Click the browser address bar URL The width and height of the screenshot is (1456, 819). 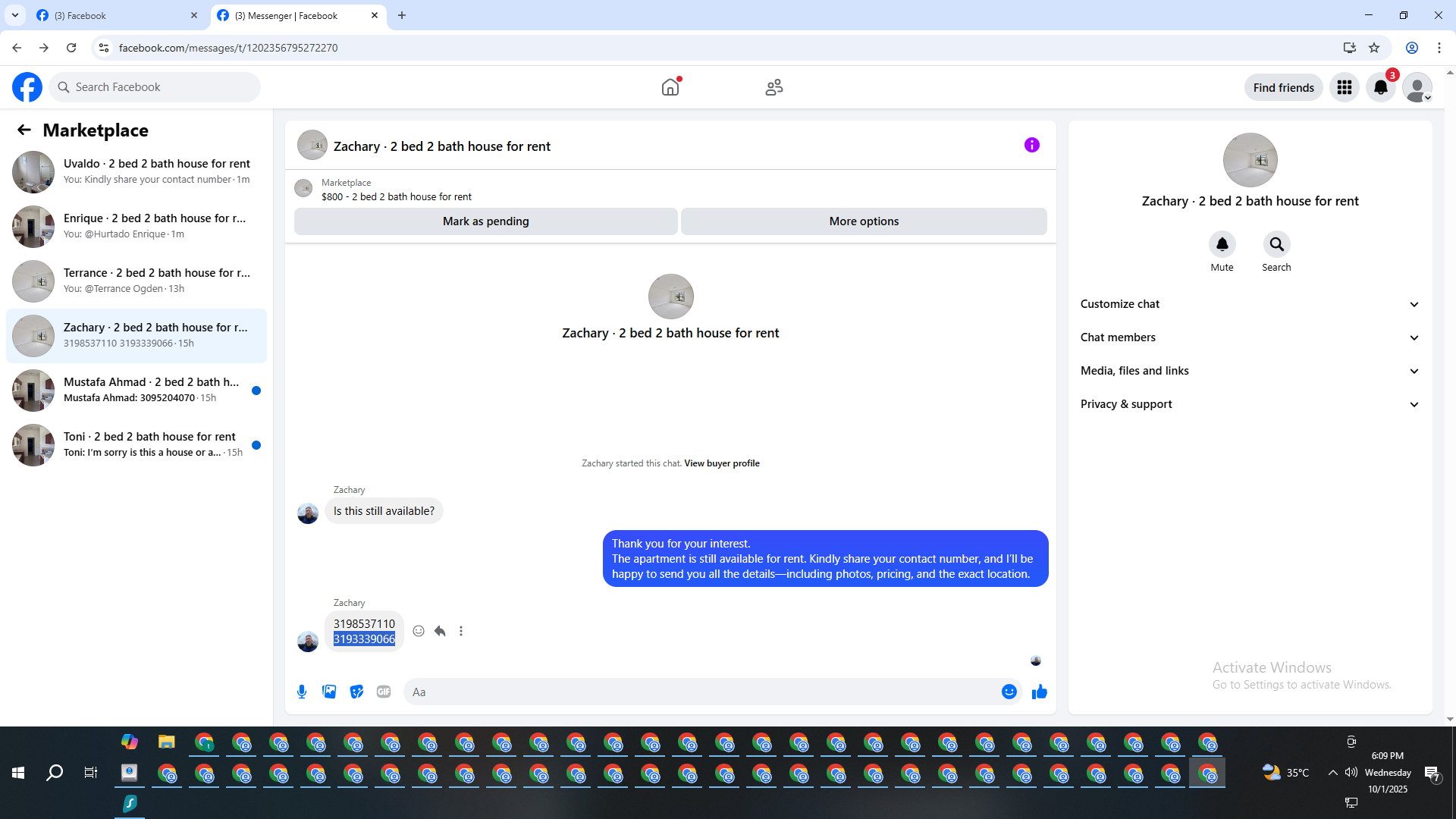tap(228, 48)
